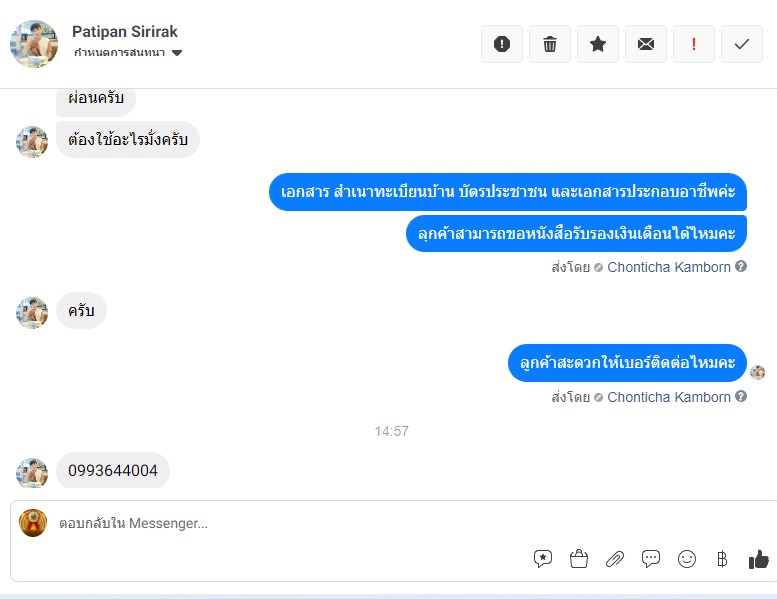The width and height of the screenshot is (777, 599).
Task: Attach file with paperclip icon
Action: pos(615,559)
